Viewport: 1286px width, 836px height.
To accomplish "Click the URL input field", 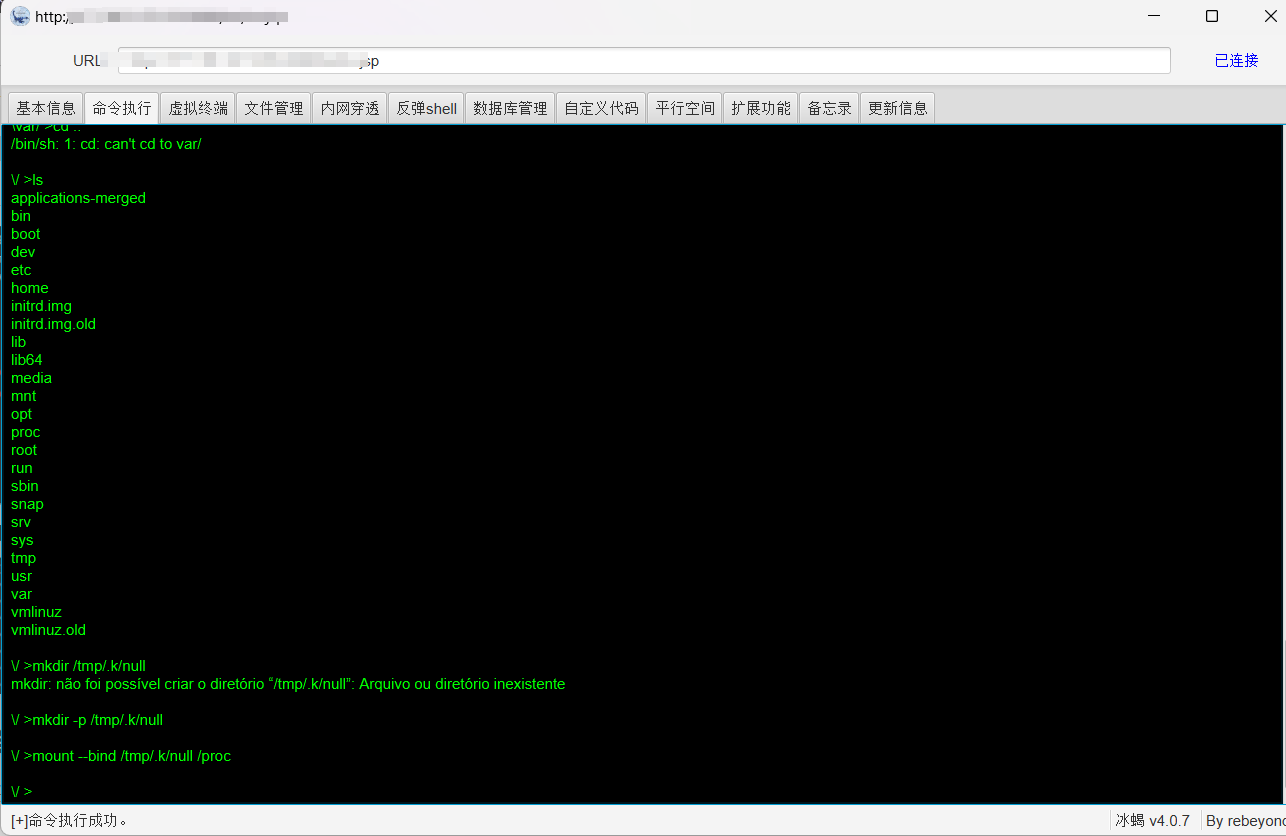I will point(644,61).
